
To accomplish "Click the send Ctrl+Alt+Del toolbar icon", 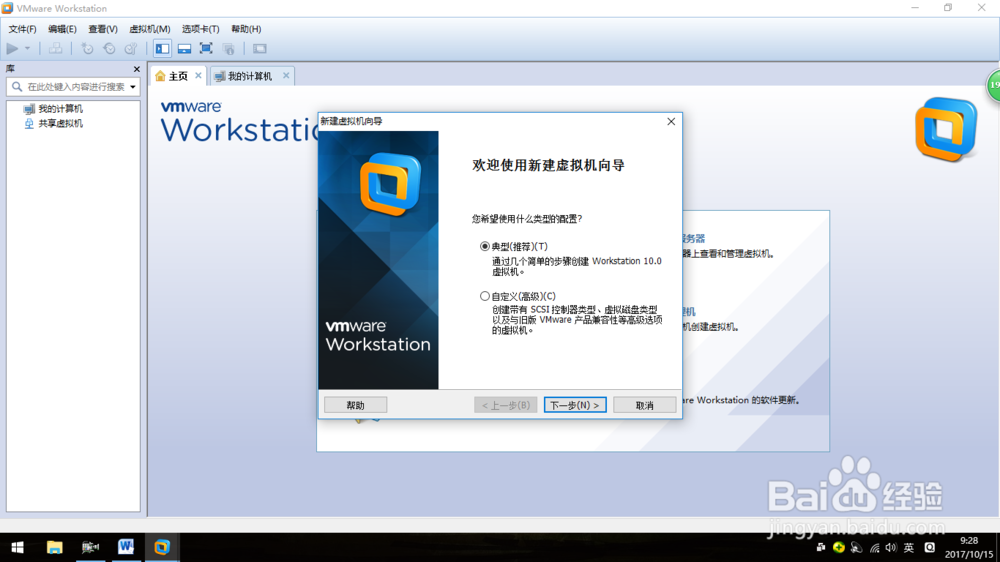I will (x=55, y=48).
